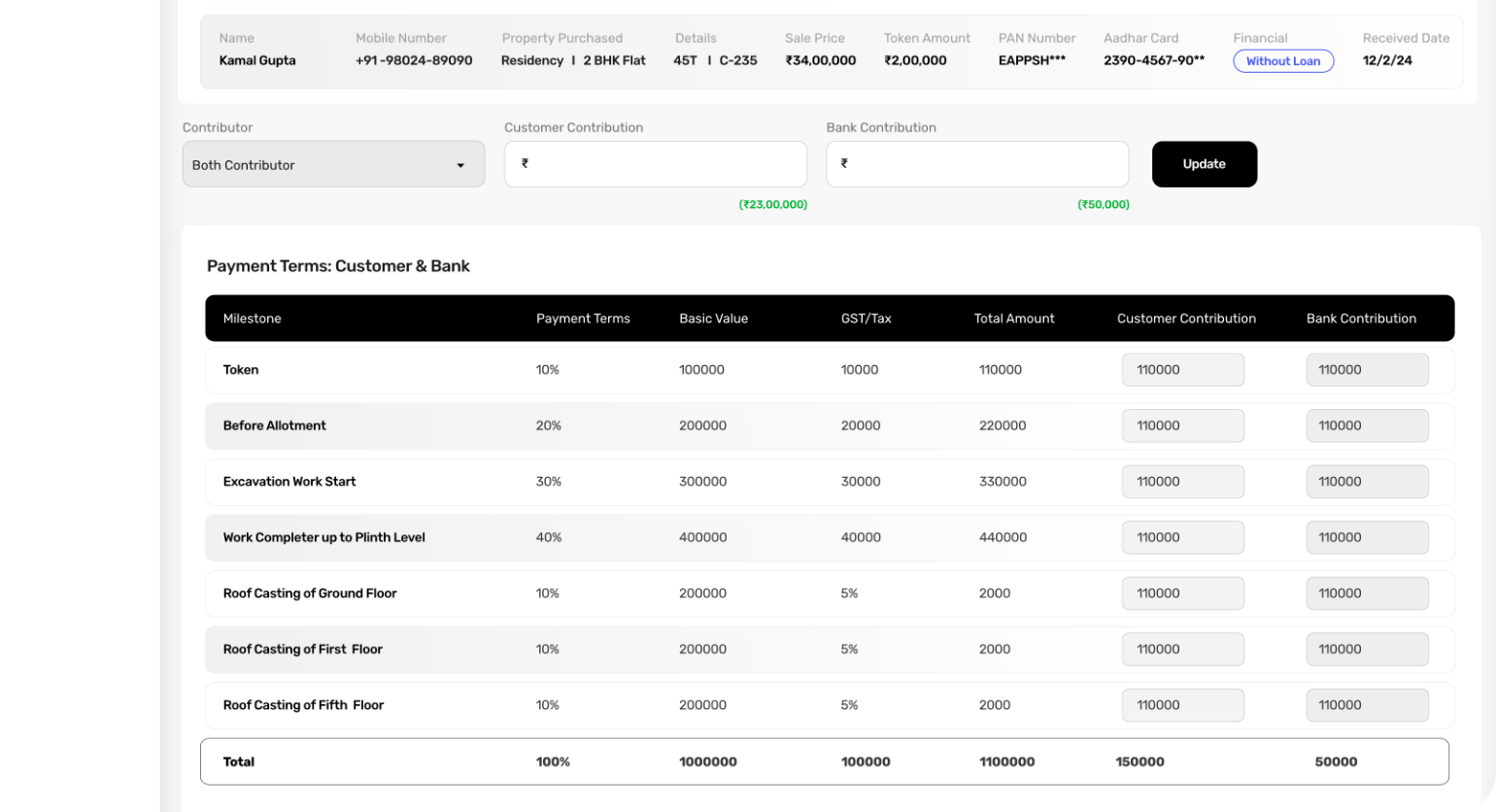The image size is (1496, 812).
Task: Click GST value 20000 in Before Allotment row
Action: [x=861, y=425]
